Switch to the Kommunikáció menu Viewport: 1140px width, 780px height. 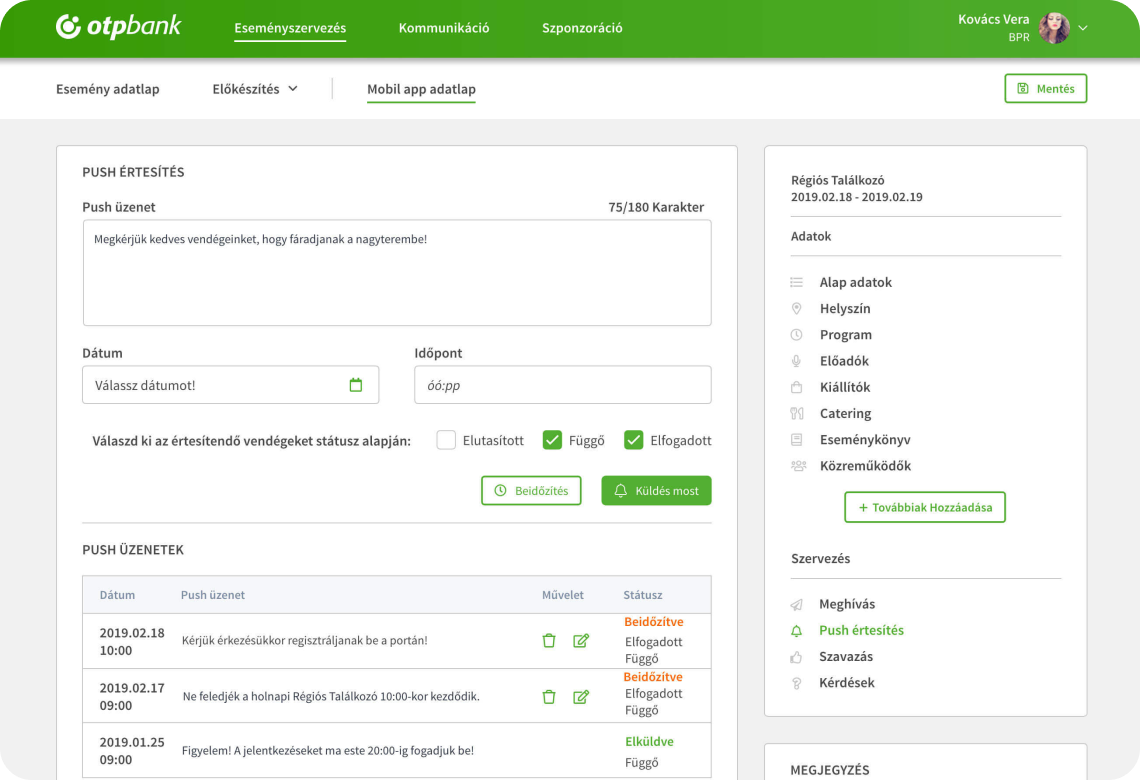(443, 28)
